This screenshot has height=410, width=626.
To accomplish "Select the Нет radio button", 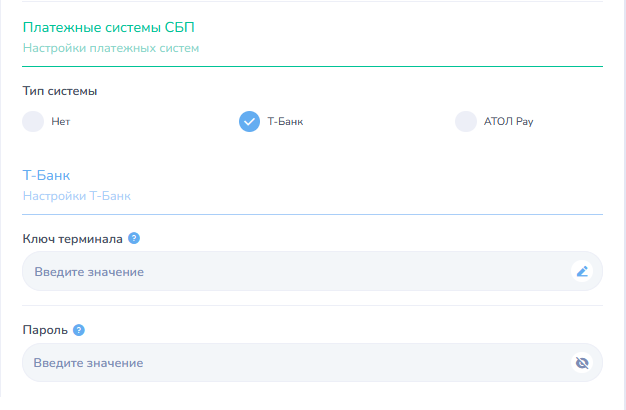I will 33,121.
